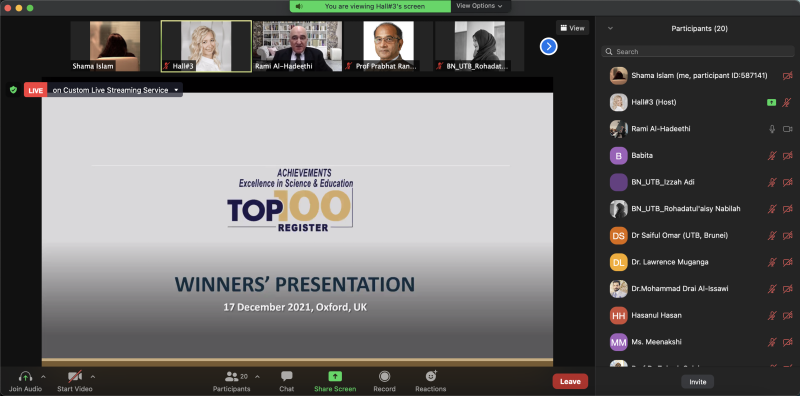
Task: Click the participant Search field
Action: pyautogui.click(x=698, y=52)
